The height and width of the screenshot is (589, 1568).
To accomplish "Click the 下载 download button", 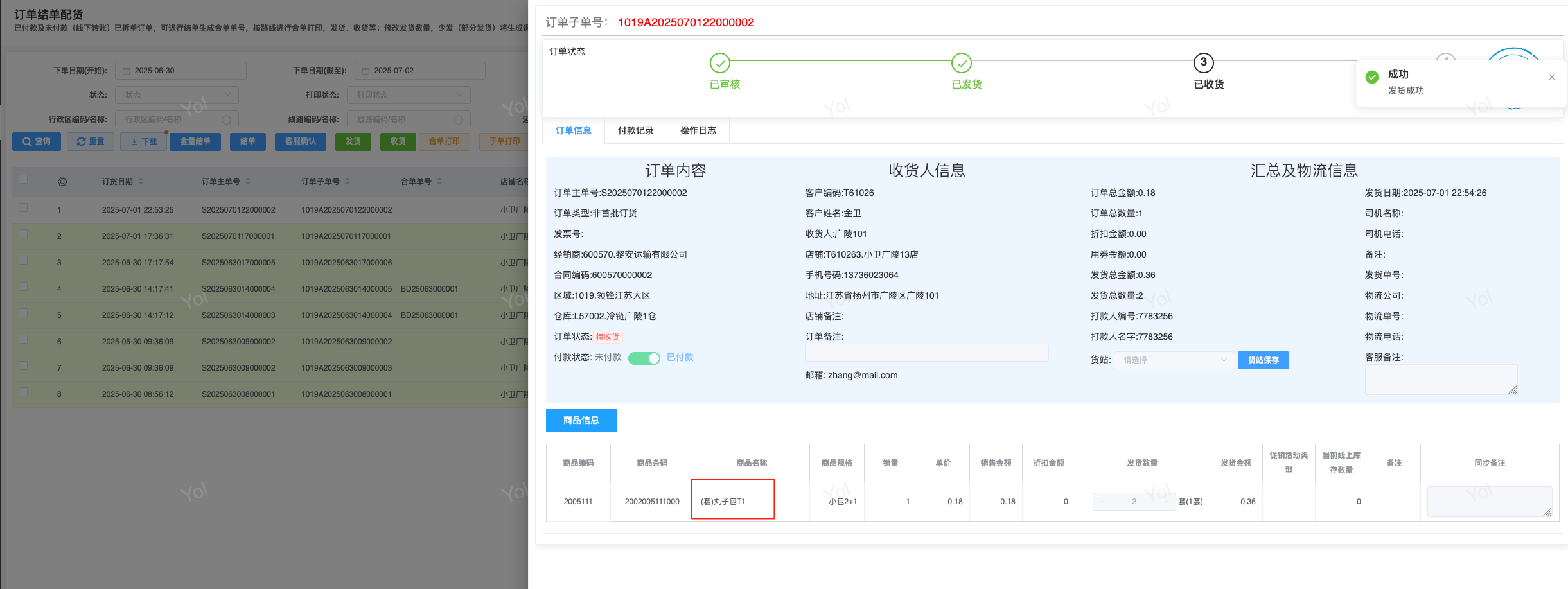I will tap(144, 141).
